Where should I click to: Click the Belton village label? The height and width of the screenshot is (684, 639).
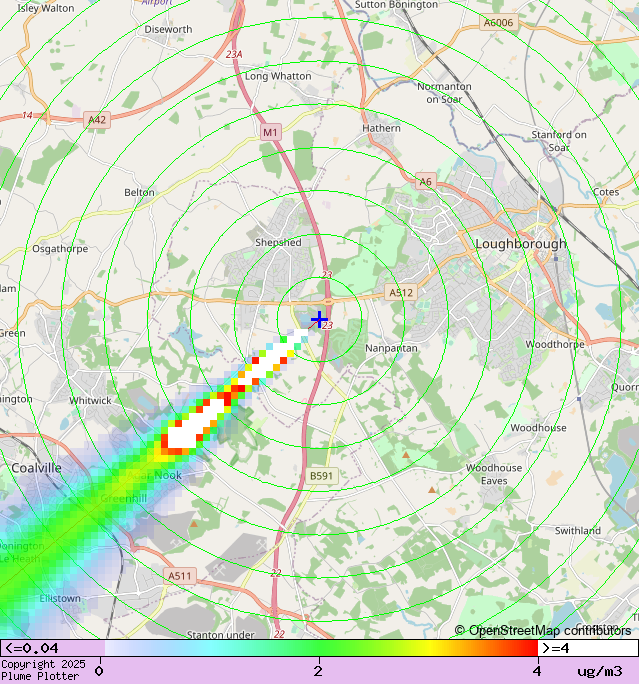tap(139, 192)
